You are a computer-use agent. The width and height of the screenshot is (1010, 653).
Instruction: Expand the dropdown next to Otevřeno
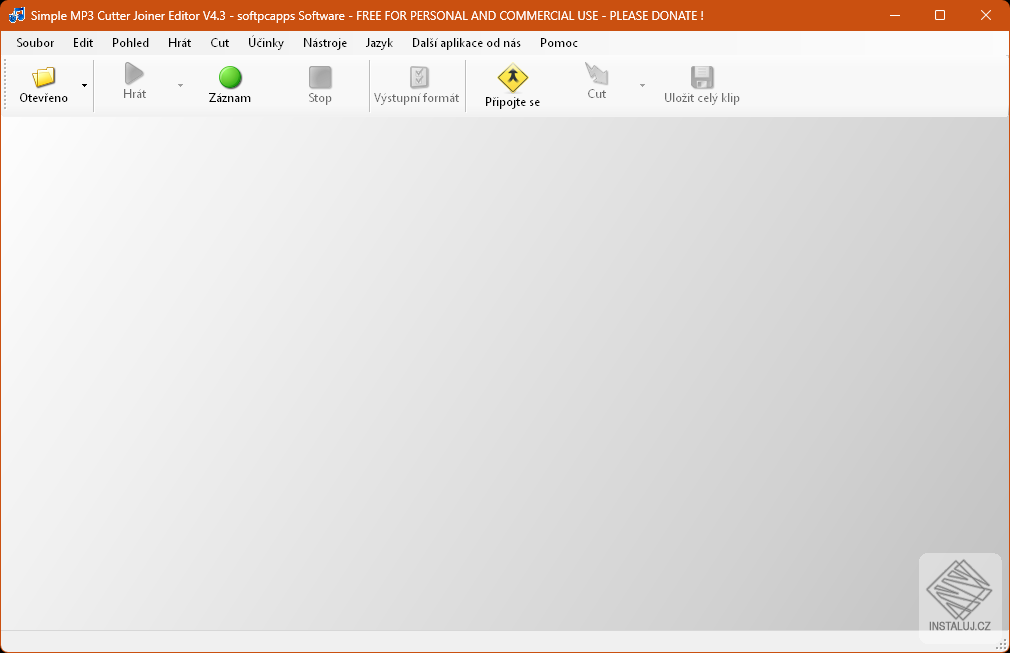[x=85, y=85]
